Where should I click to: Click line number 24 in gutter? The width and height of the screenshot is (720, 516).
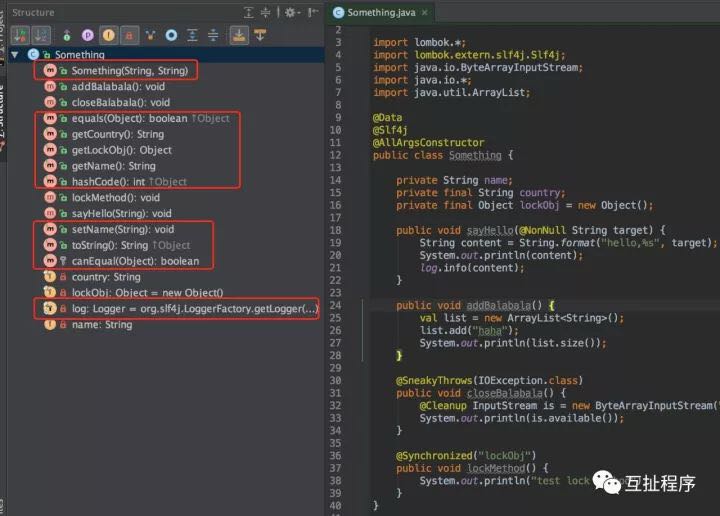(x=336, y=305)
